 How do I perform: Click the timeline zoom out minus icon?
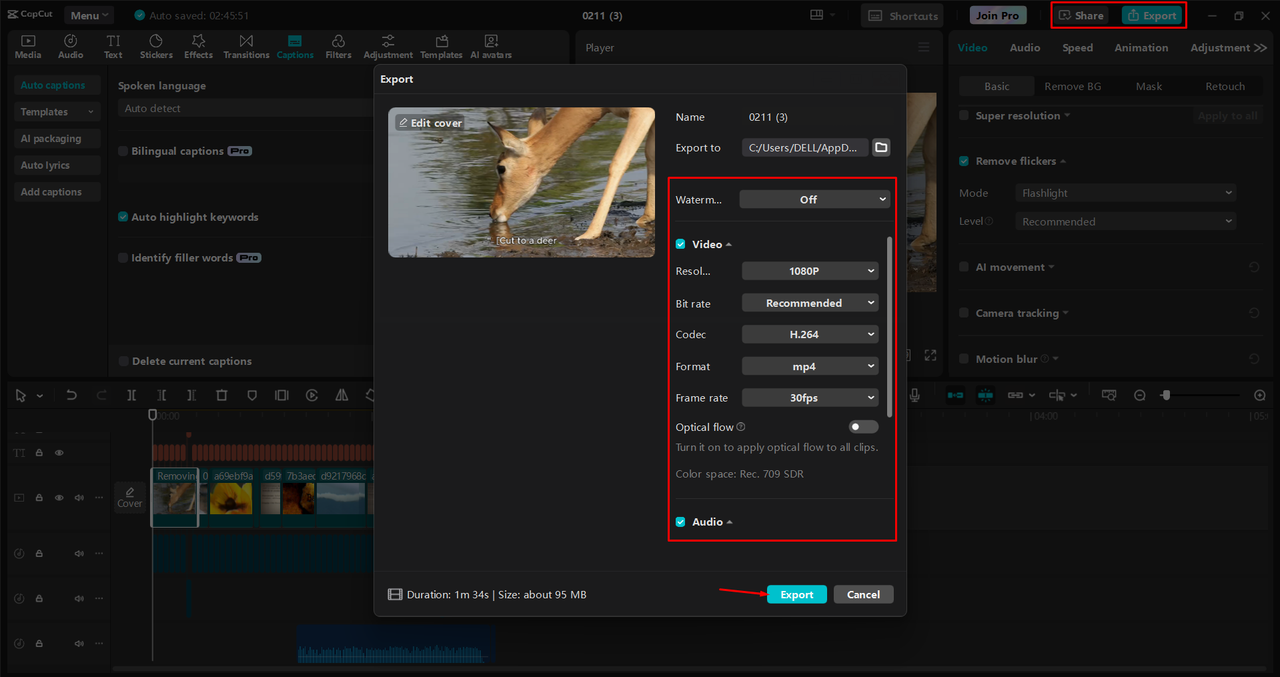pyautogui.click(x=1140, y=396)
